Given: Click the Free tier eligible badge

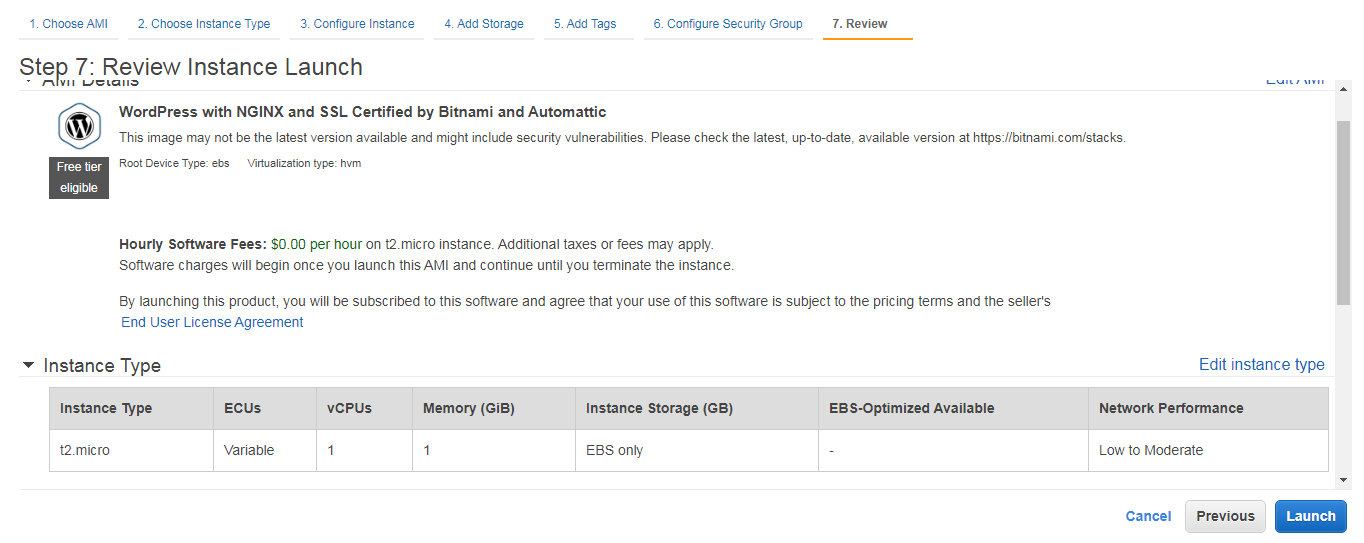Looking at the screenshot, I should [79, 177].
